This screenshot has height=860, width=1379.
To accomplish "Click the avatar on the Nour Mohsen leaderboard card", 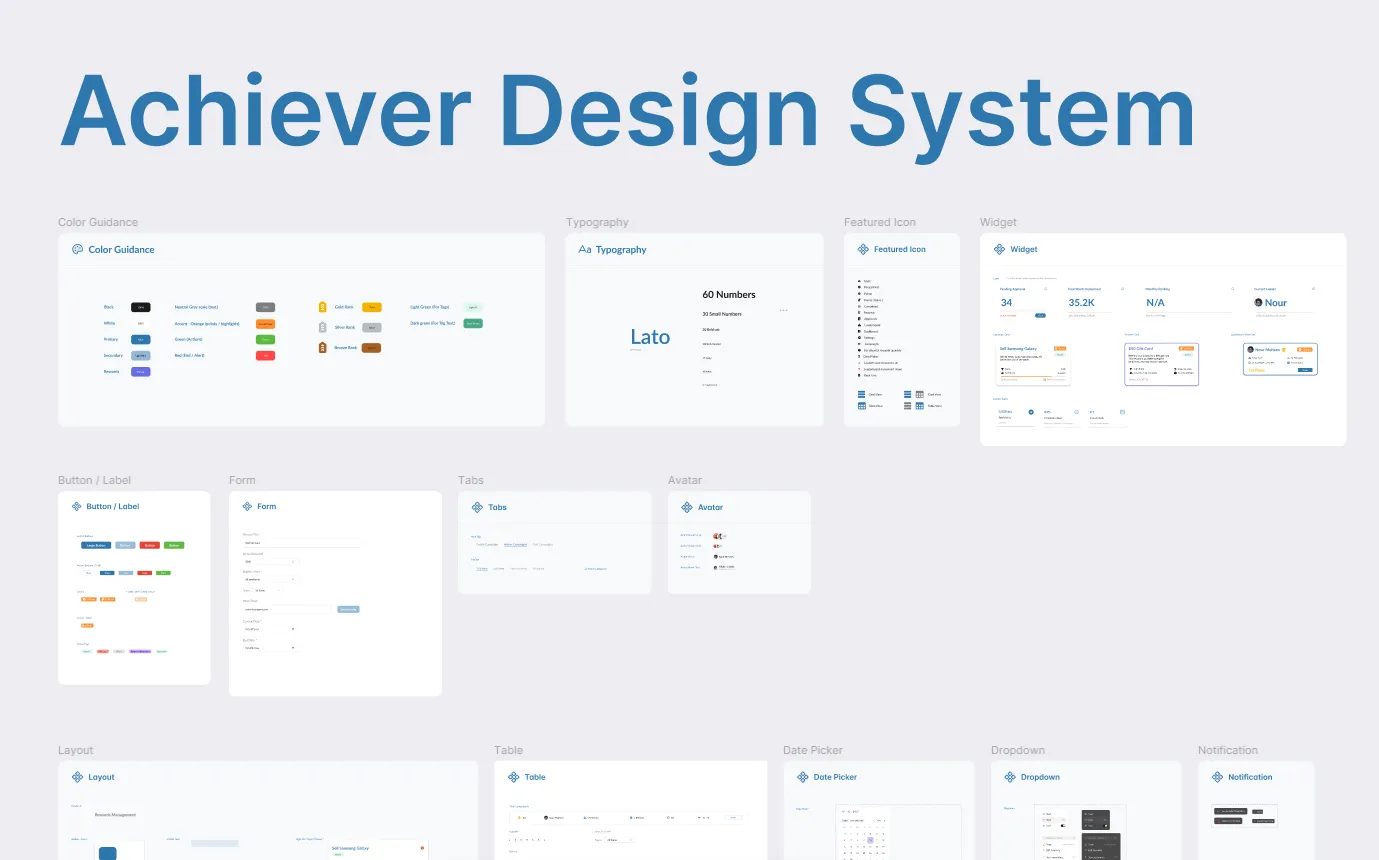I will (1250, 350).
